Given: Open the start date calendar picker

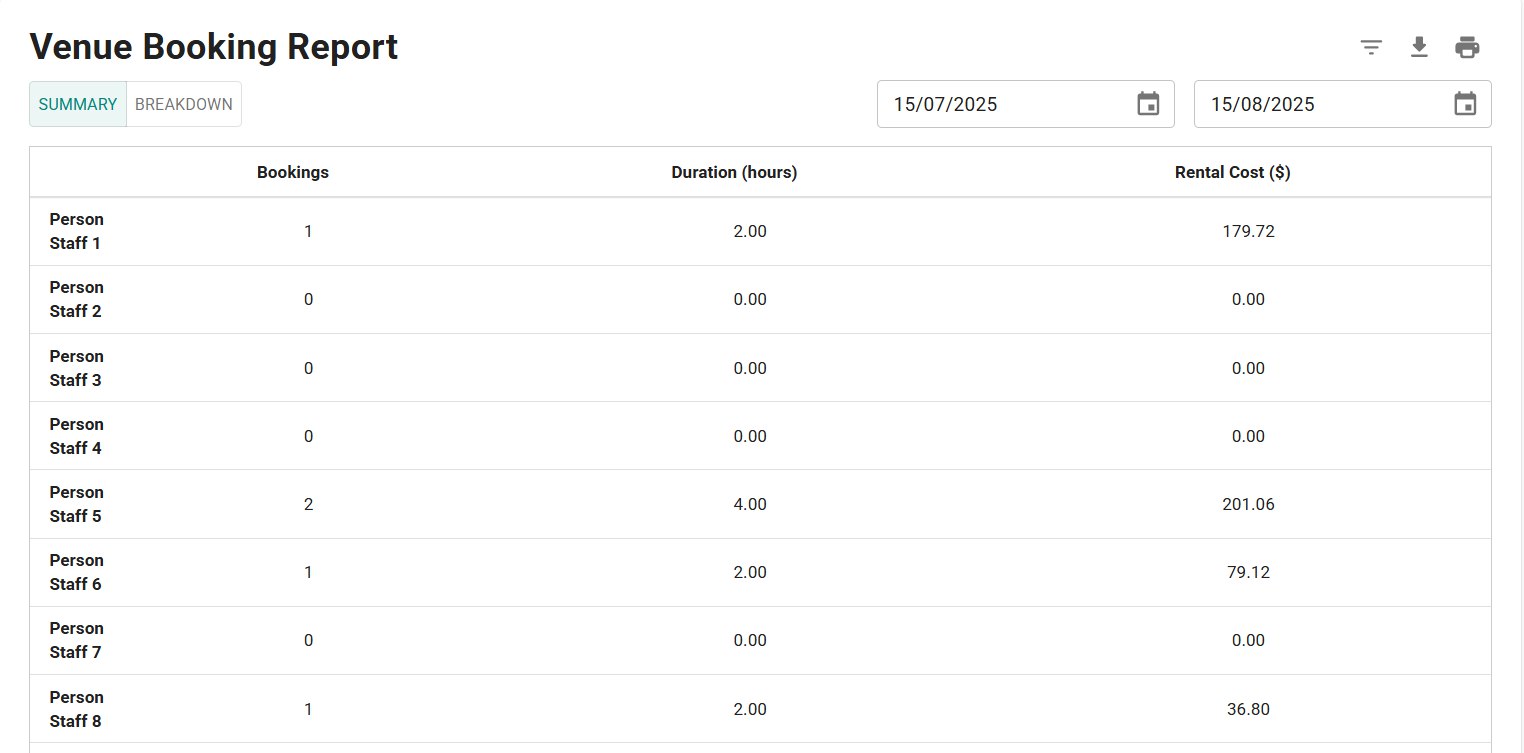Looking at the screenshot, I should [x=1148, y=104].
